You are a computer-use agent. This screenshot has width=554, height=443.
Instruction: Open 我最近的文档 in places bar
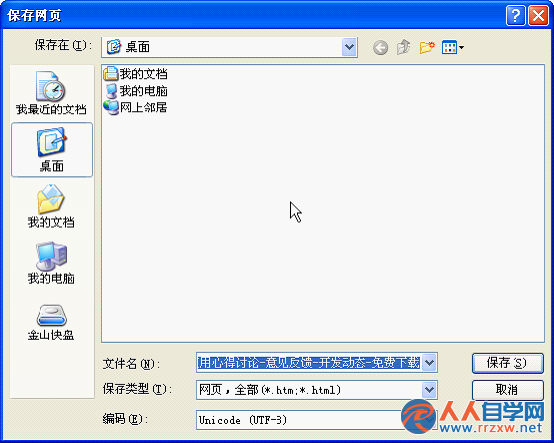(52, 94)
